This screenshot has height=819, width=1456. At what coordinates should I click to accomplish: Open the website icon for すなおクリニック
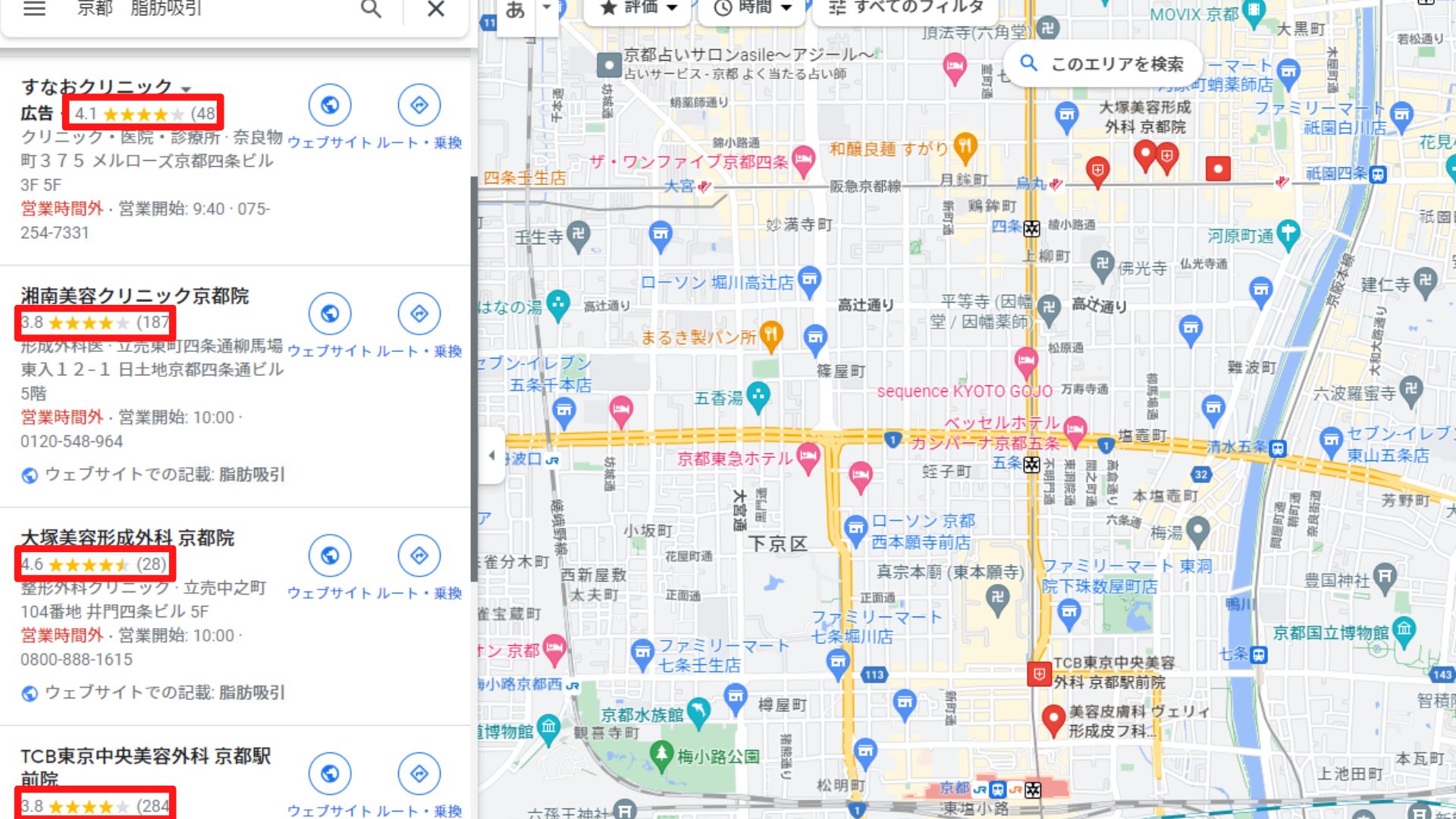coord(330,105)
